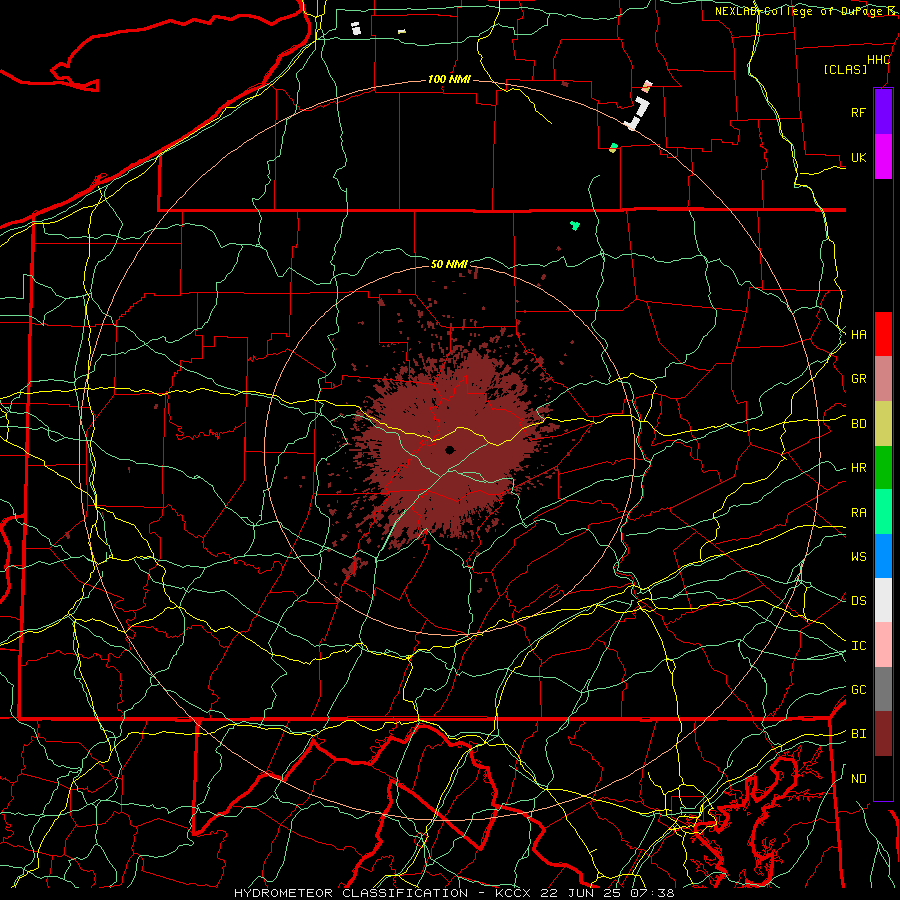Select the yellow BD big drops swatch
900x900 pixels.
tap(883, 424)
